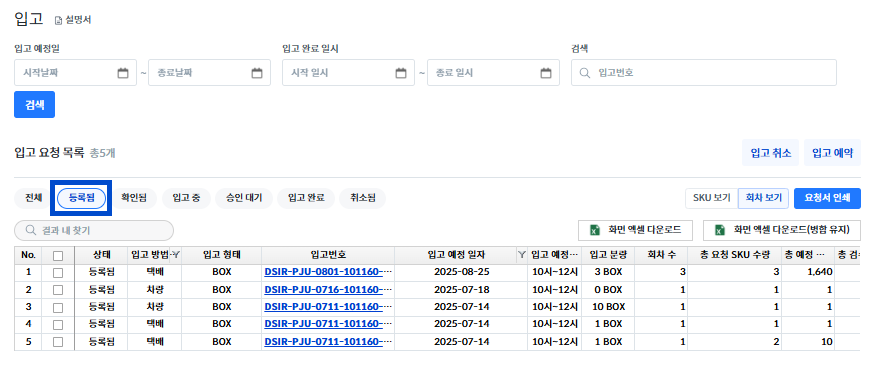This screenshot has height=368, width=872.
Task: Check the checkbox in row 3
Action: pos(58,307)
